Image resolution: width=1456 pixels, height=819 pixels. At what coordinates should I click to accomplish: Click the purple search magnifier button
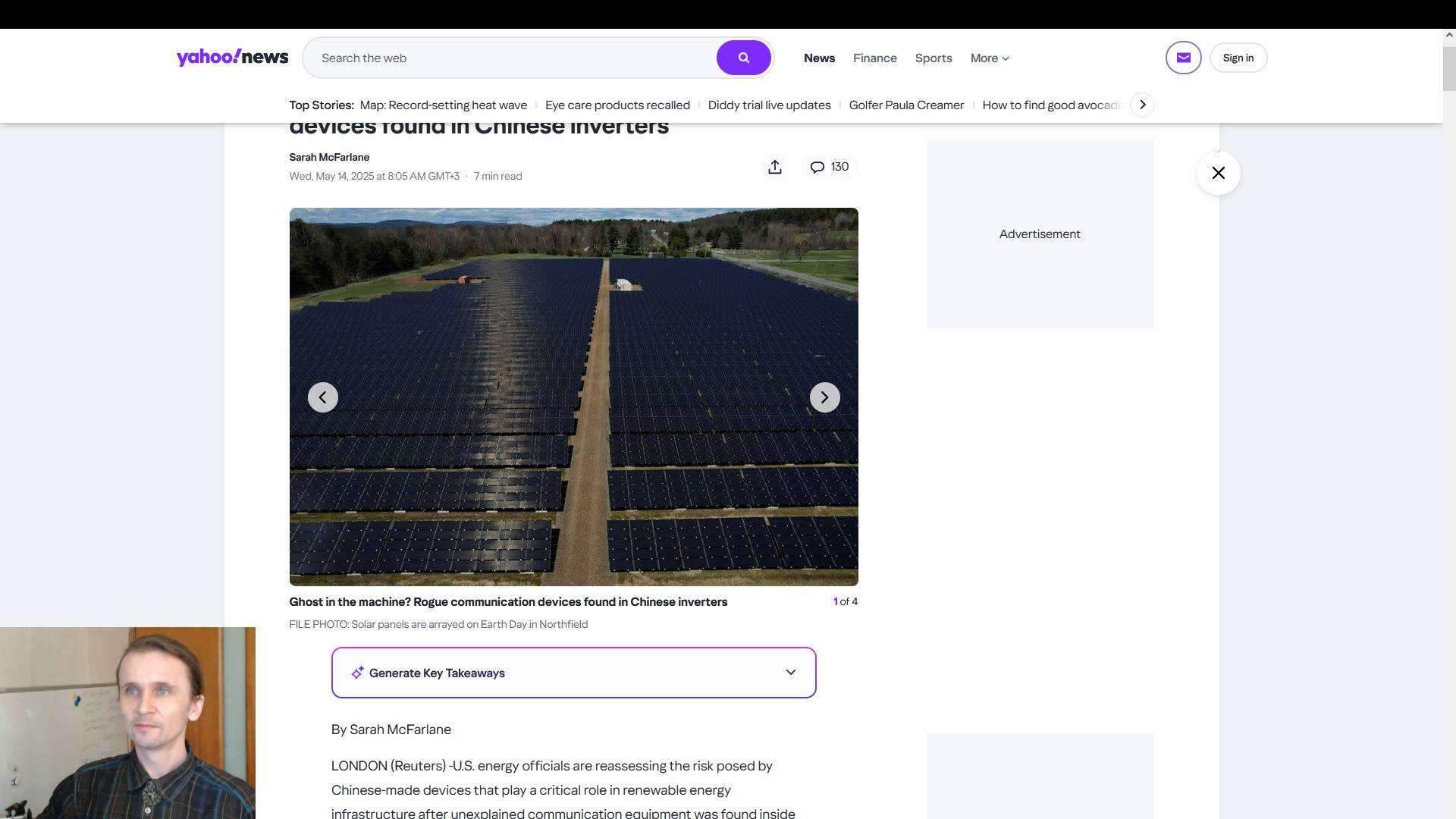743,58
